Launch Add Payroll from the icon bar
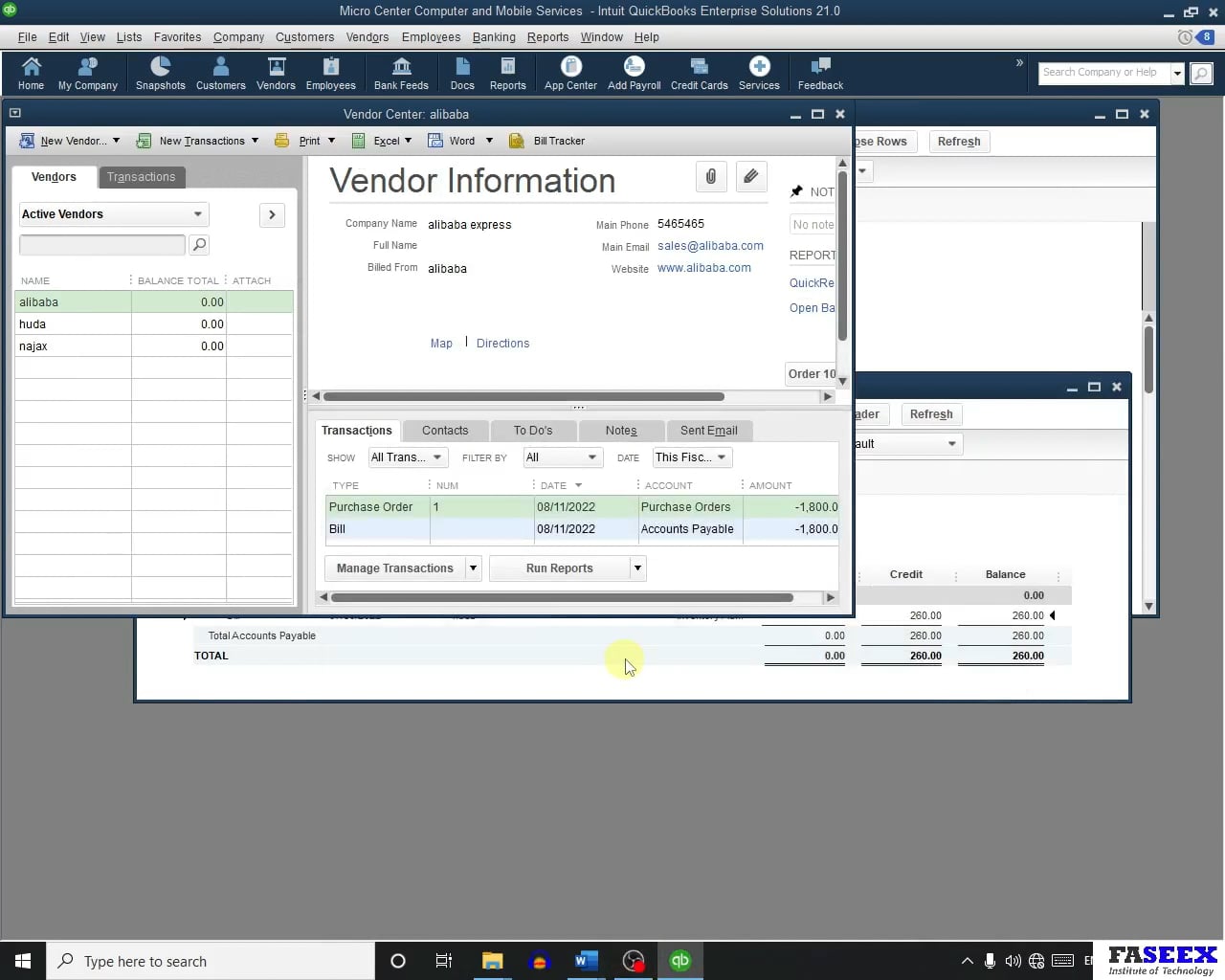The width and height of the screenshot is (1225, 980). pos(634,74)
